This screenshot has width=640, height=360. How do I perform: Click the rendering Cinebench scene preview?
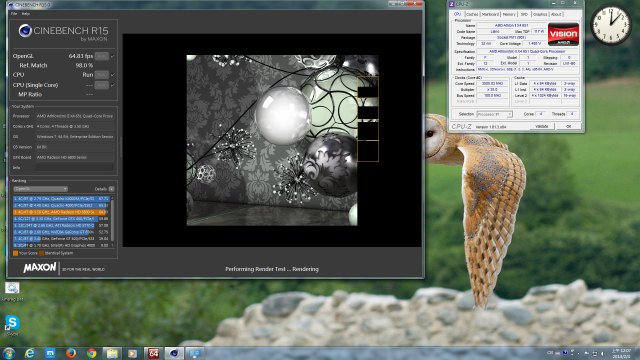point(282,140)
